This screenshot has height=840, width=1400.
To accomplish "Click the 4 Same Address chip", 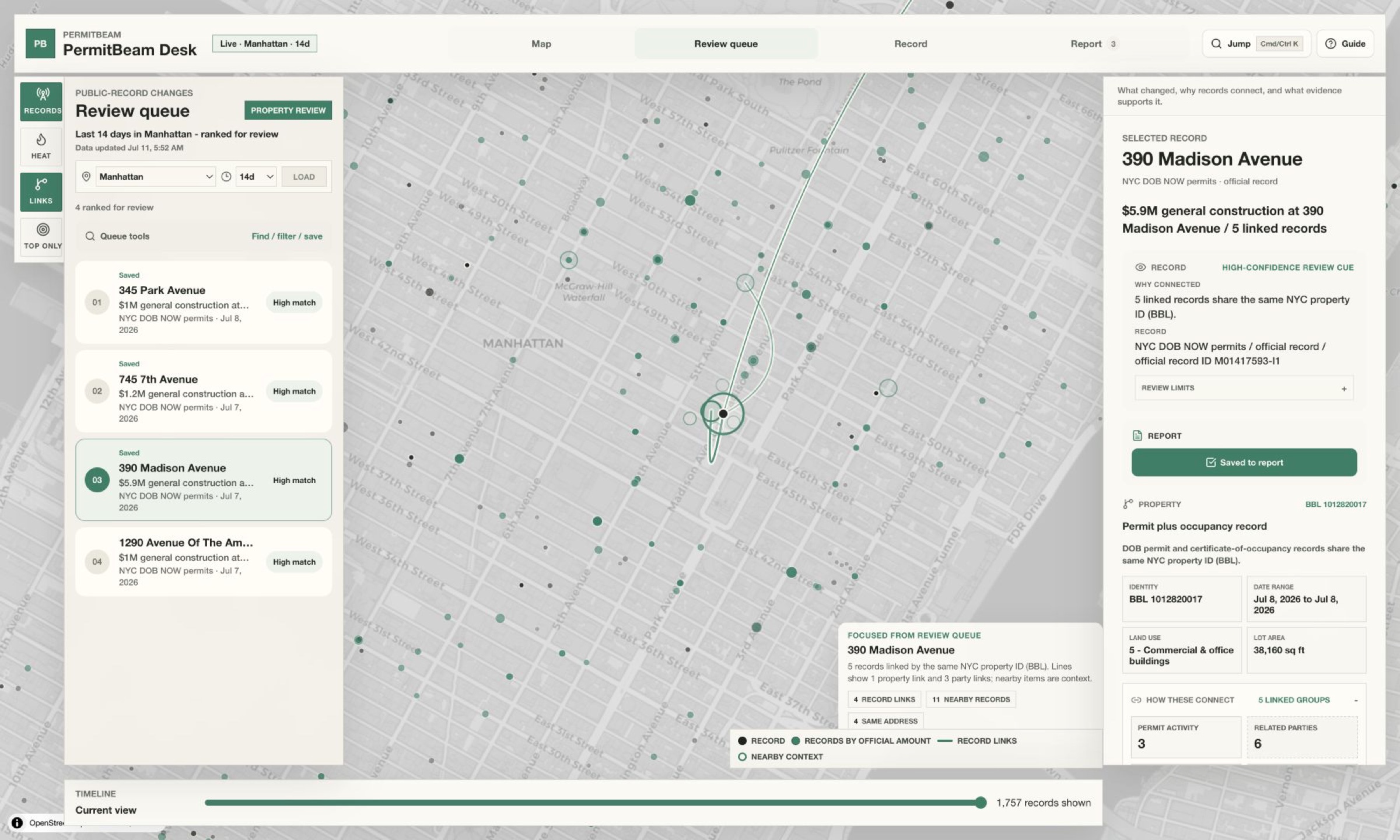I will coord(885,721).
